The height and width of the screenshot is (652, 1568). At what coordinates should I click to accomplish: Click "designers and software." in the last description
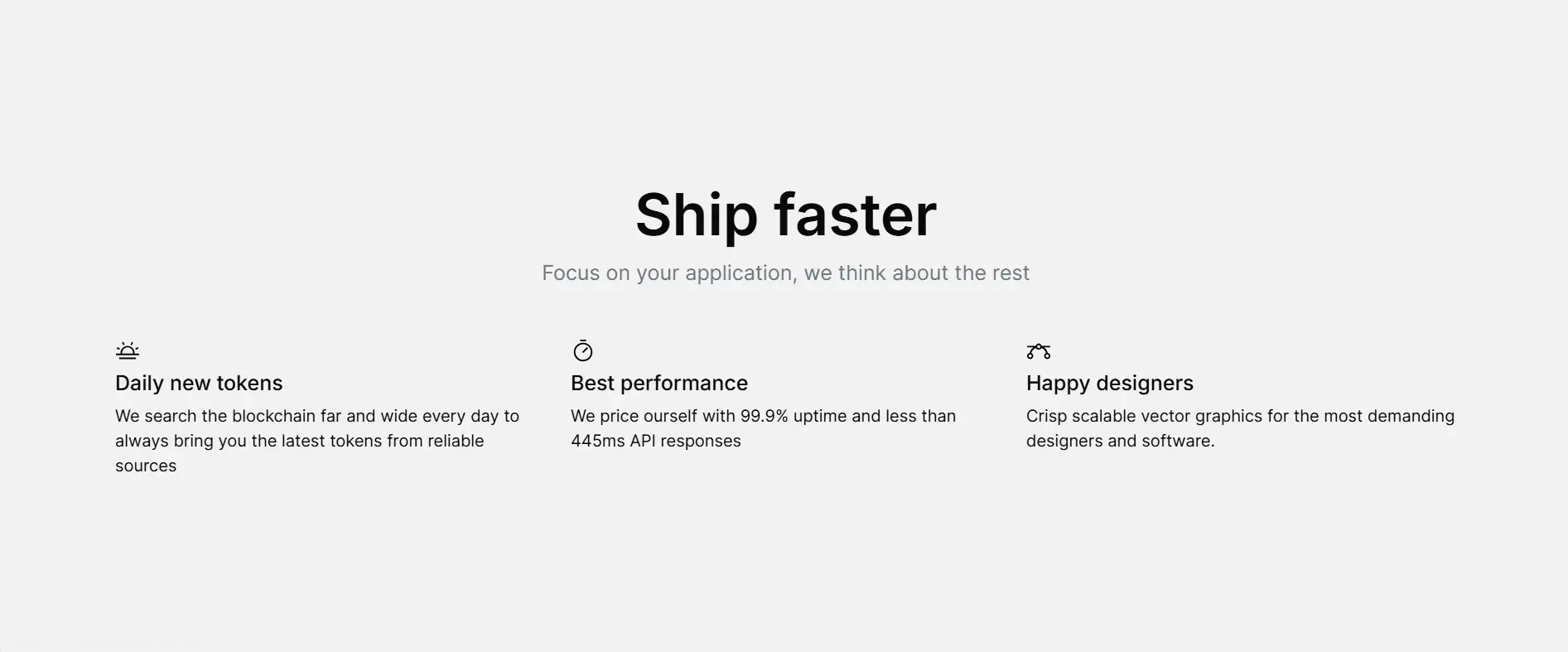click(x=1120, y=441)
